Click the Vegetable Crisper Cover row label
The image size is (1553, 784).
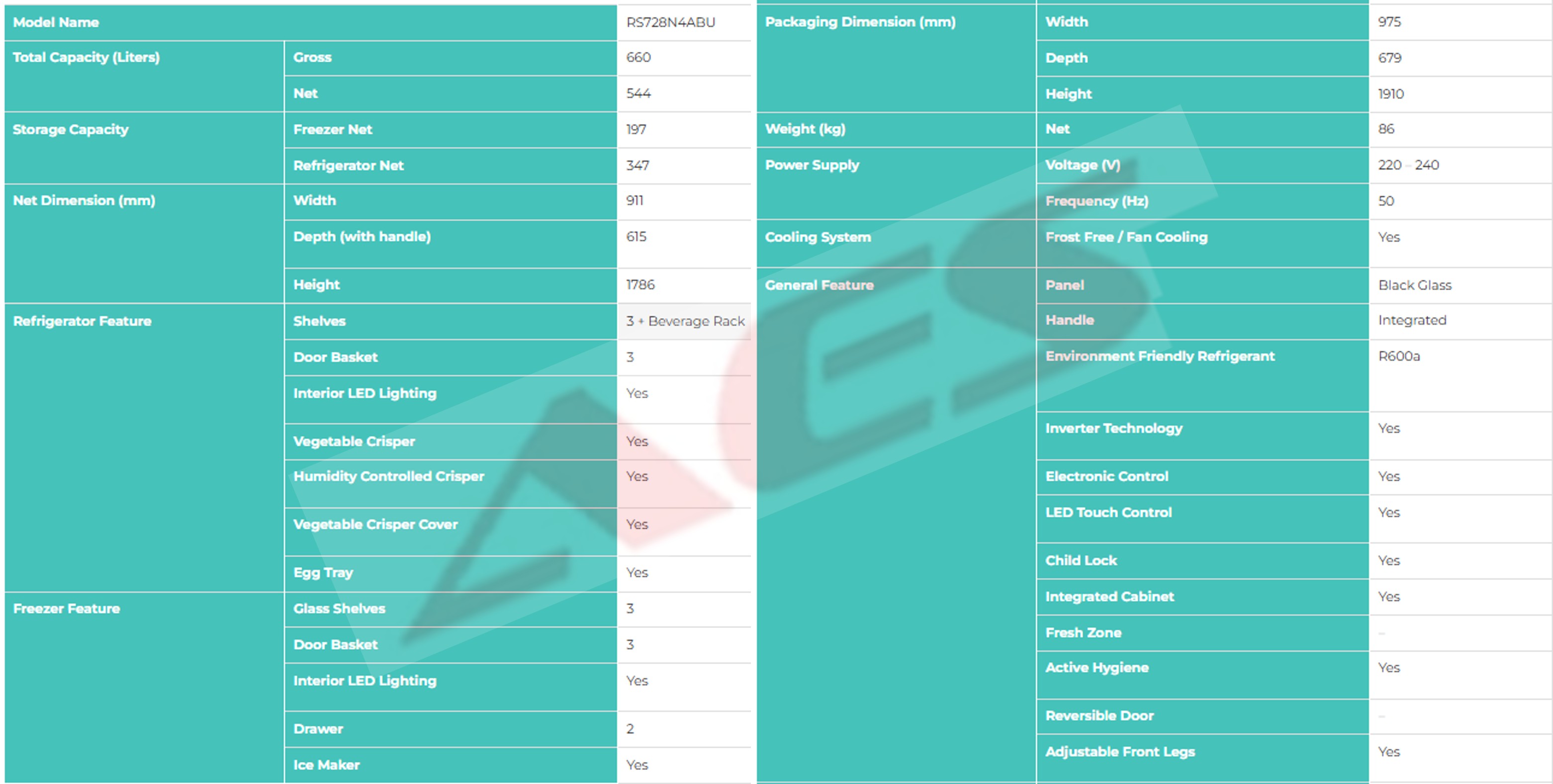[x=375, y=524]
